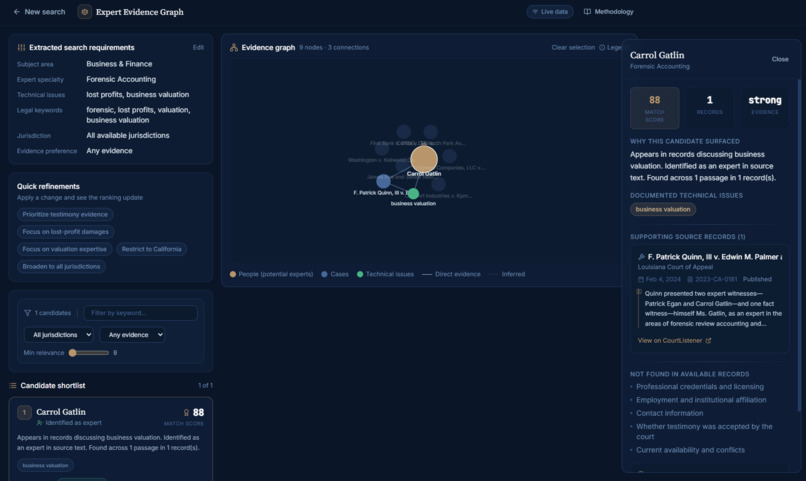Screen dimensions: 806x481
Task: Click the match score badge icon
Action: pos(186,413)
